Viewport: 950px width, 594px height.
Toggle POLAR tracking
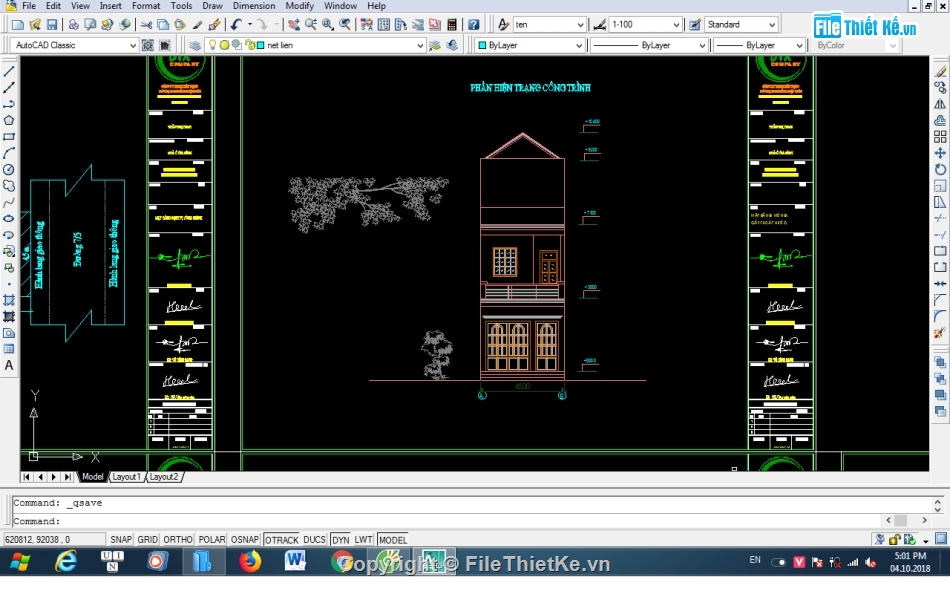coord(212,539)
